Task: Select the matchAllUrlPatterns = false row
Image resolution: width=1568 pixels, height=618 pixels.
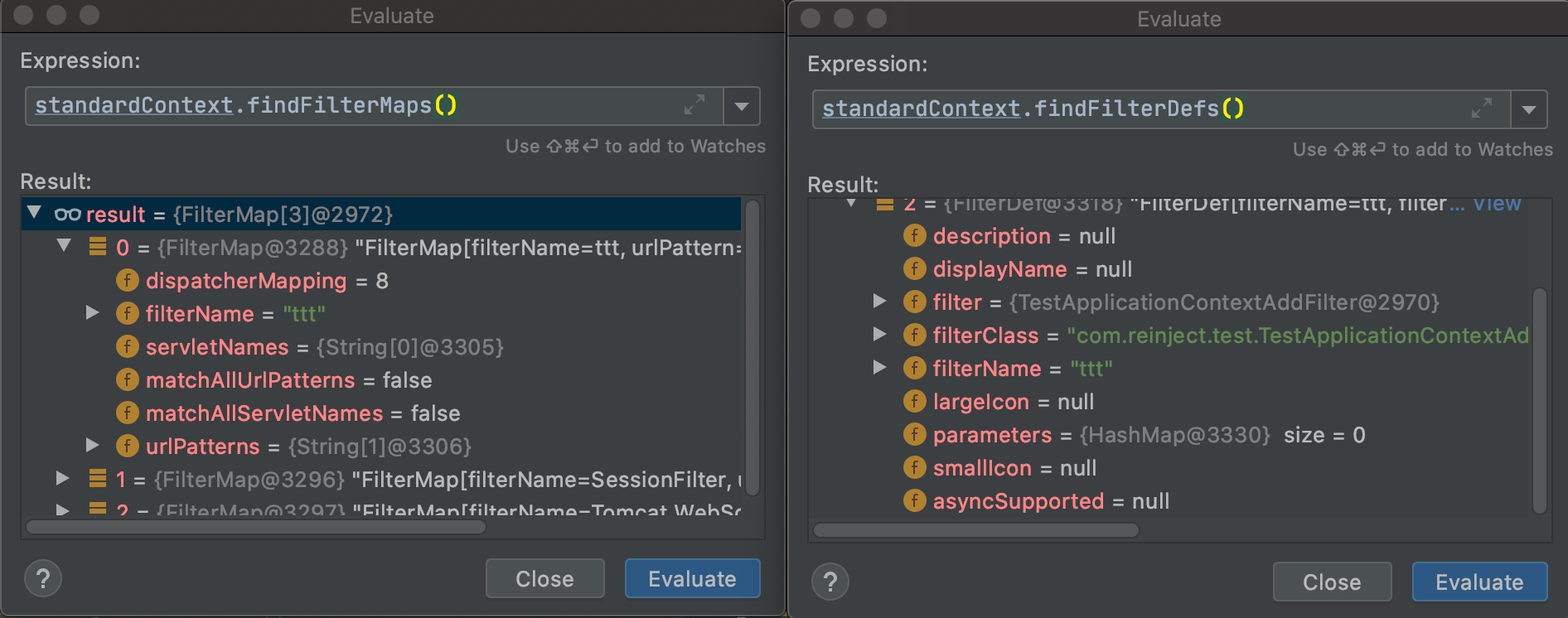Action: coord(288,380)
